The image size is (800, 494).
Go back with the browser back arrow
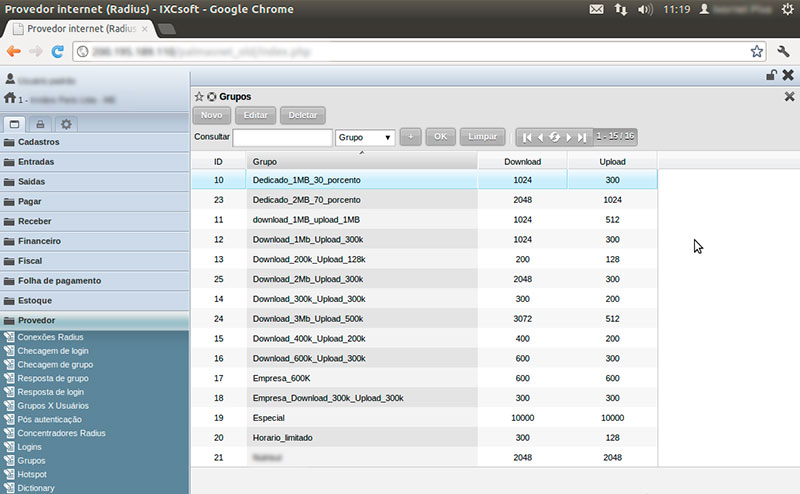[x=14, y=51]
